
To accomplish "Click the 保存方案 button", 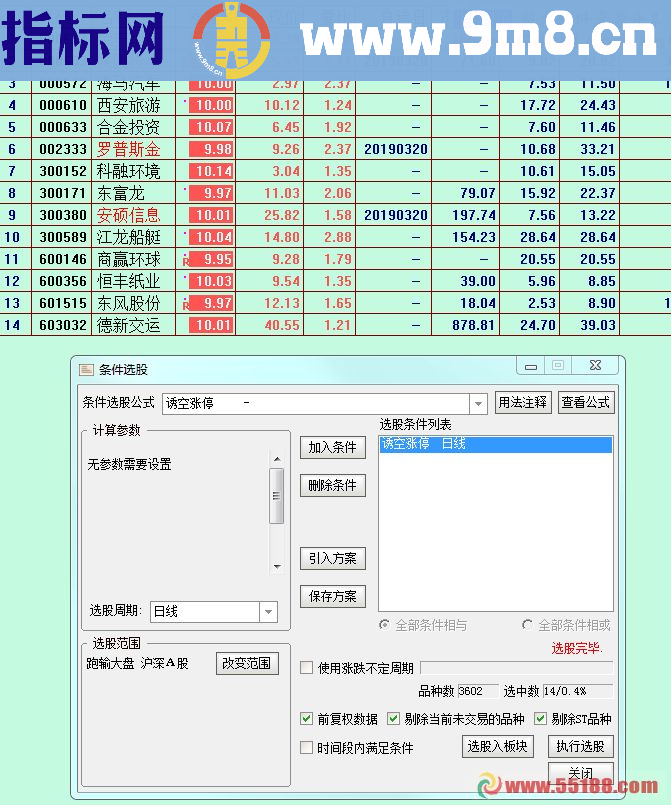I will pos(333,597).
